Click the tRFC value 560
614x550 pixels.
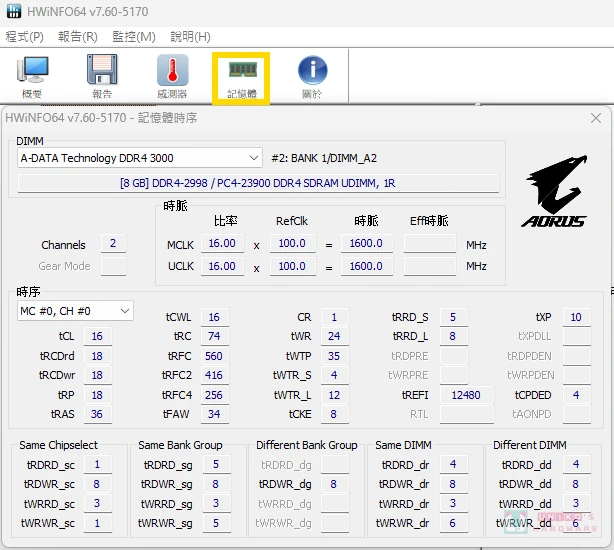[215, 356]
